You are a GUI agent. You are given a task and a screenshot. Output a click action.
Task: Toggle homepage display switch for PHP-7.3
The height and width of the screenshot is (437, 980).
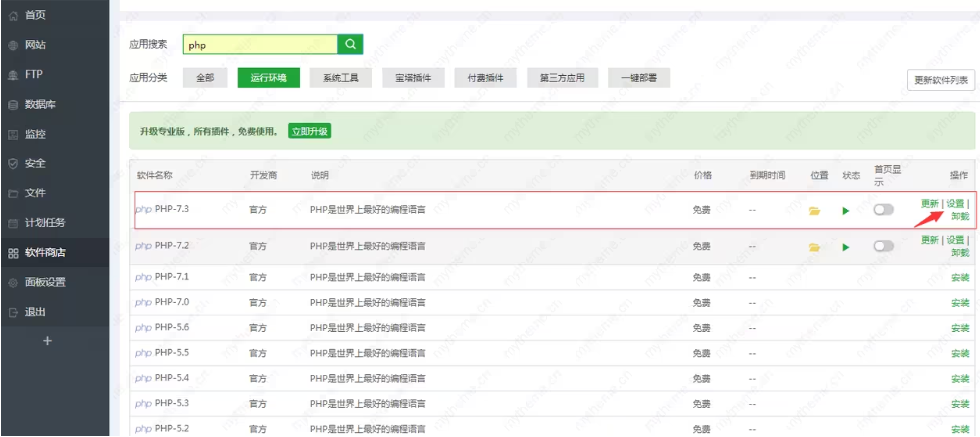(884, 211)
